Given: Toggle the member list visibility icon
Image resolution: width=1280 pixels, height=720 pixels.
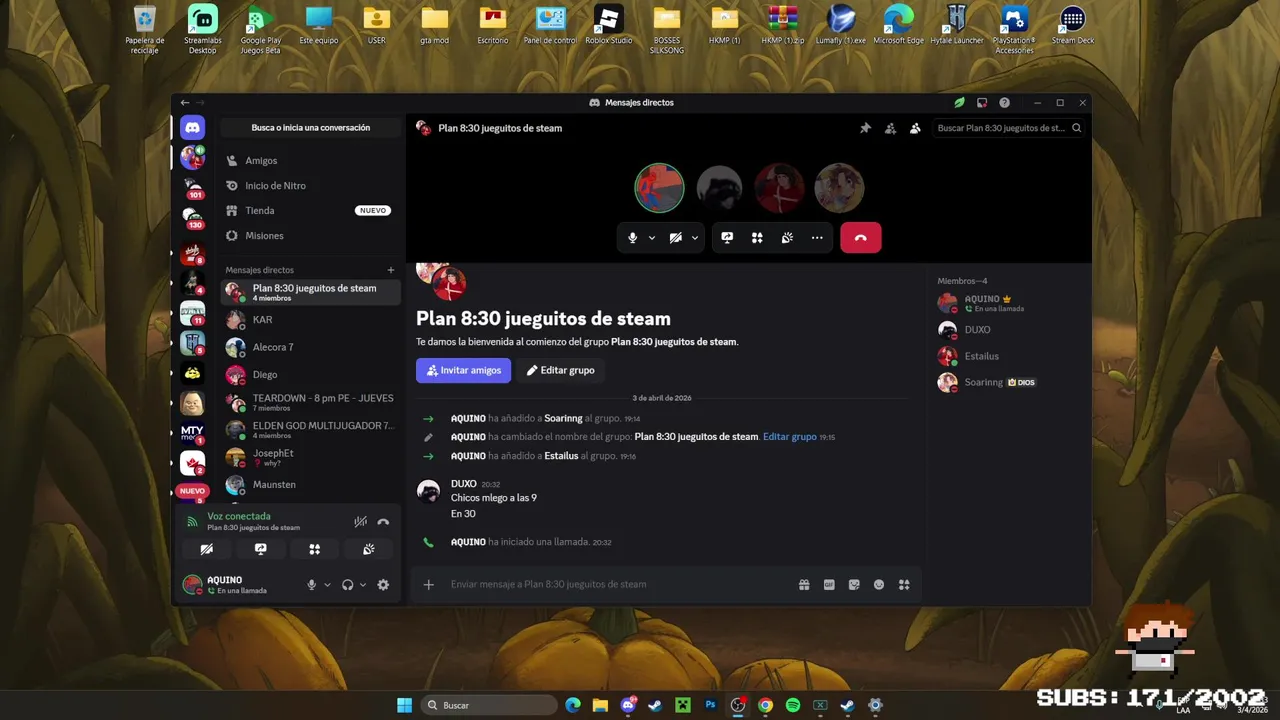Looking at the screenshot, I should (x=915, y=128).
